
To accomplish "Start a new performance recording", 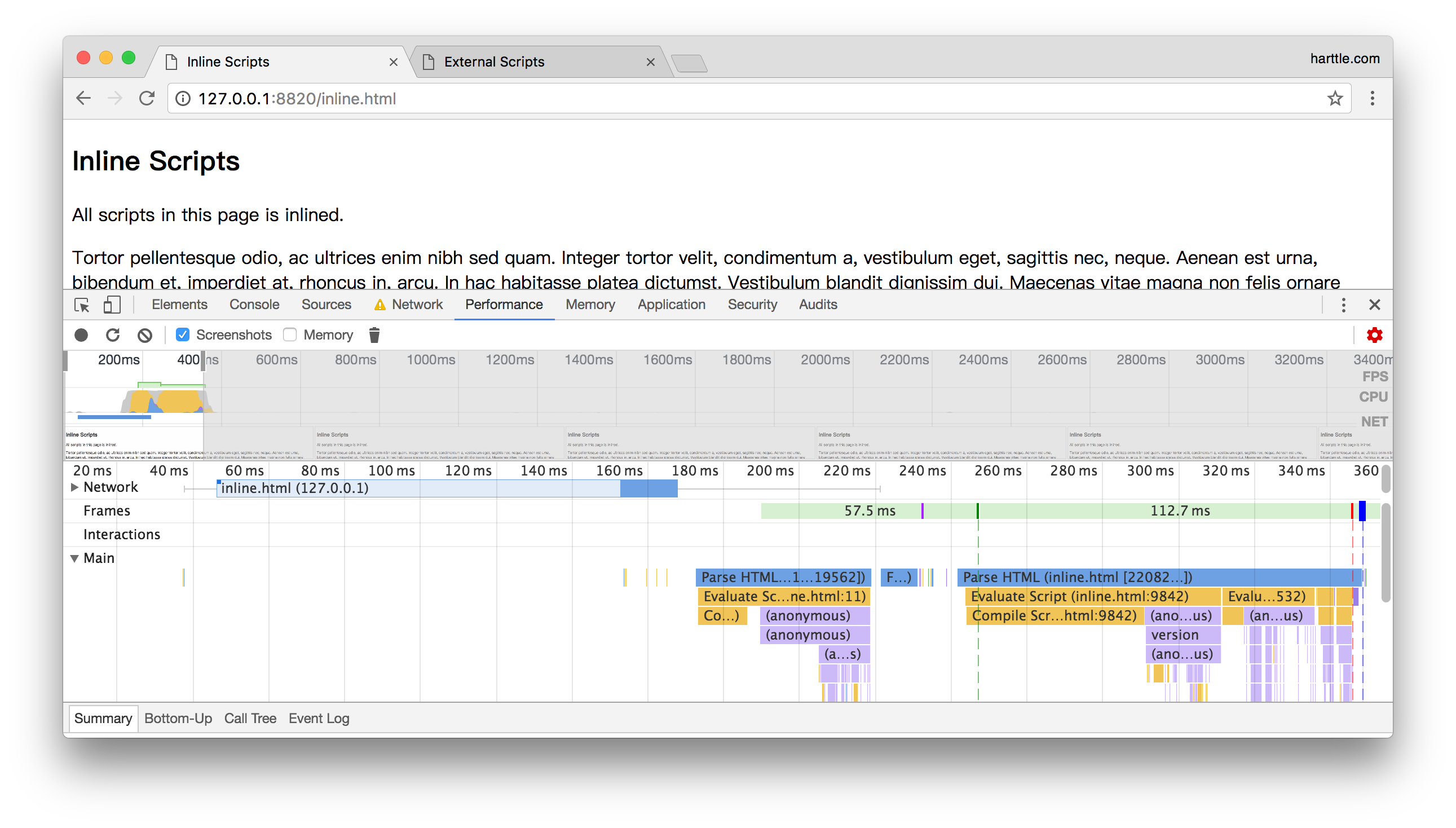I will [81, 335].
